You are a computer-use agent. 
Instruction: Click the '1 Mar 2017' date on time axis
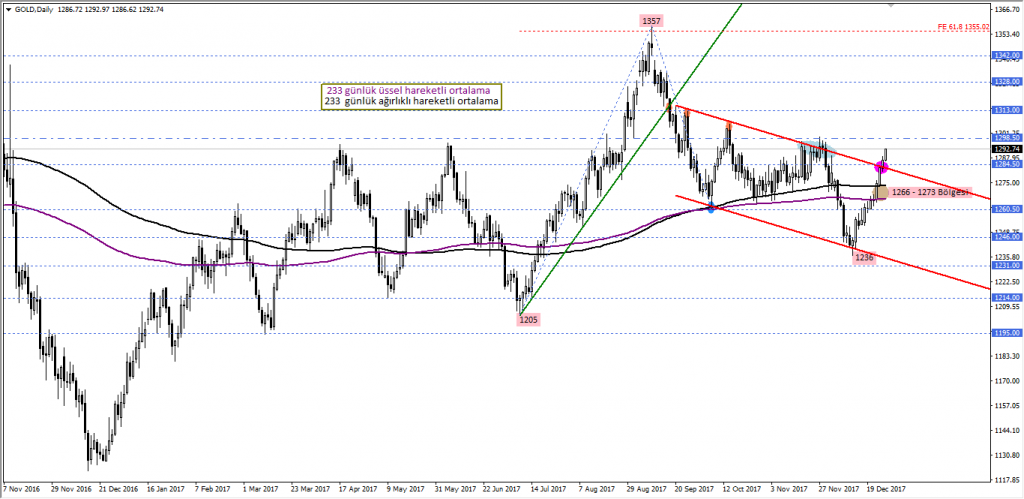[261, 489]
